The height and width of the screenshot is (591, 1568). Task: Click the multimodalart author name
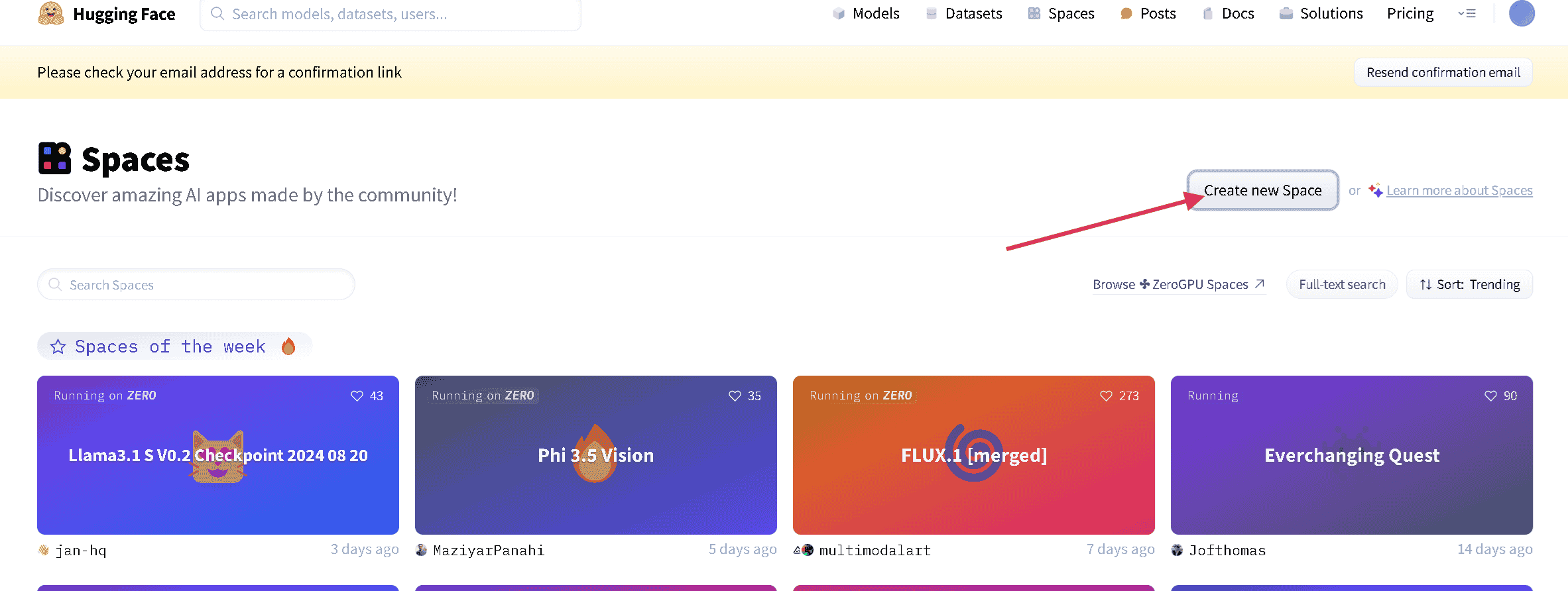point(875,550)
